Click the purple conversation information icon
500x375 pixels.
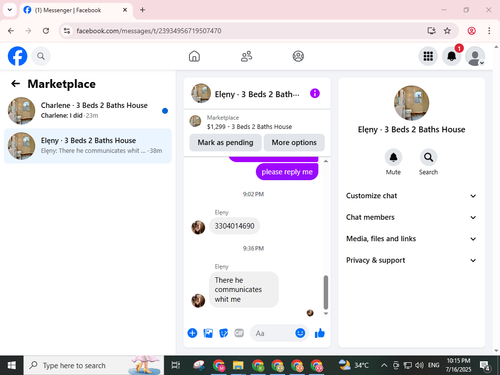(315, 93)
